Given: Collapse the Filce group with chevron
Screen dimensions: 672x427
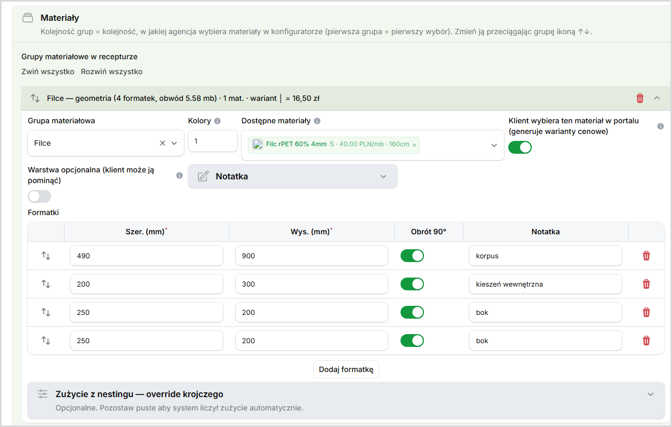Looking at the screenshot, I should [657, 98].
